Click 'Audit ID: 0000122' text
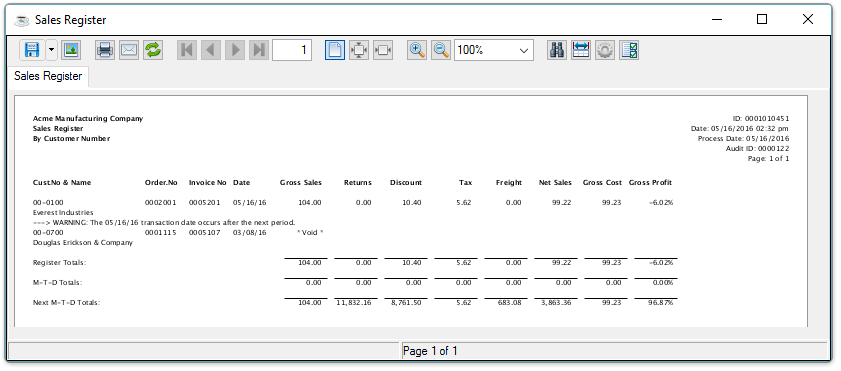 coord(757,149)
